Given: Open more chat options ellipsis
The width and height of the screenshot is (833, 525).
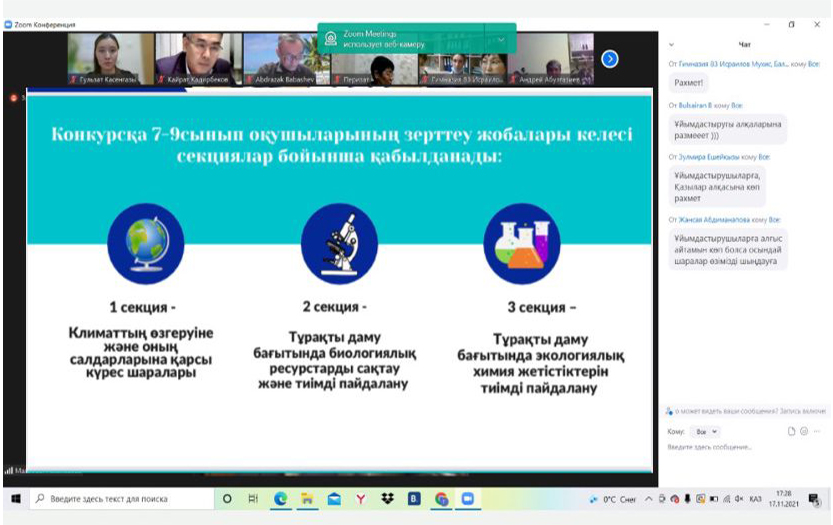Looking at the screenshot, I should (x=817, y=431).
